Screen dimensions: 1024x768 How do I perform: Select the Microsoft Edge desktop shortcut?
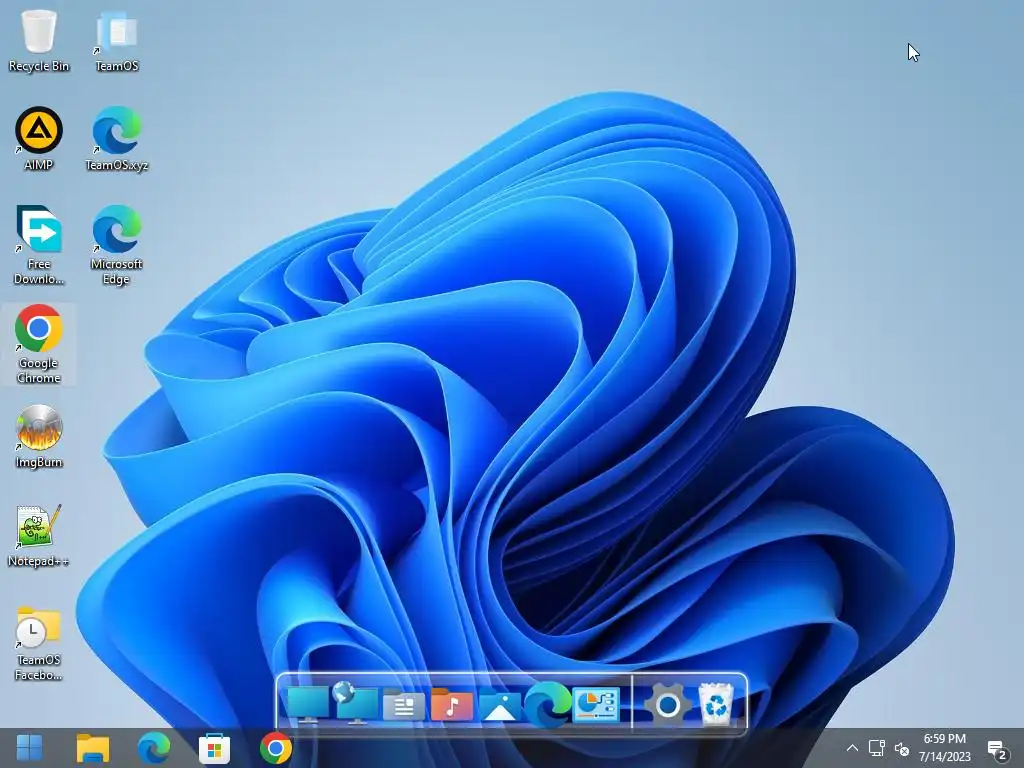click(117, 245)
